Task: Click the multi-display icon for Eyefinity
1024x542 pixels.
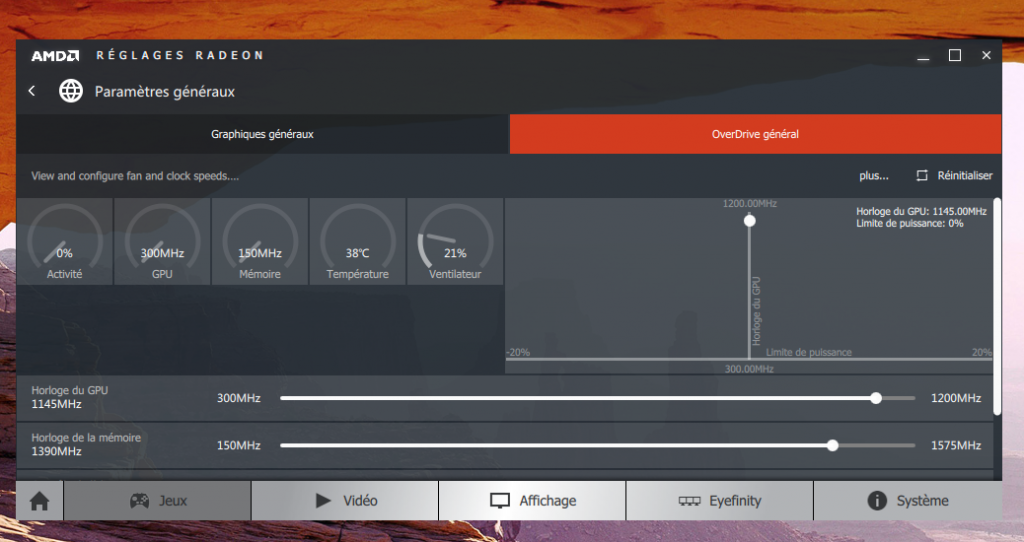Action: 689,501
